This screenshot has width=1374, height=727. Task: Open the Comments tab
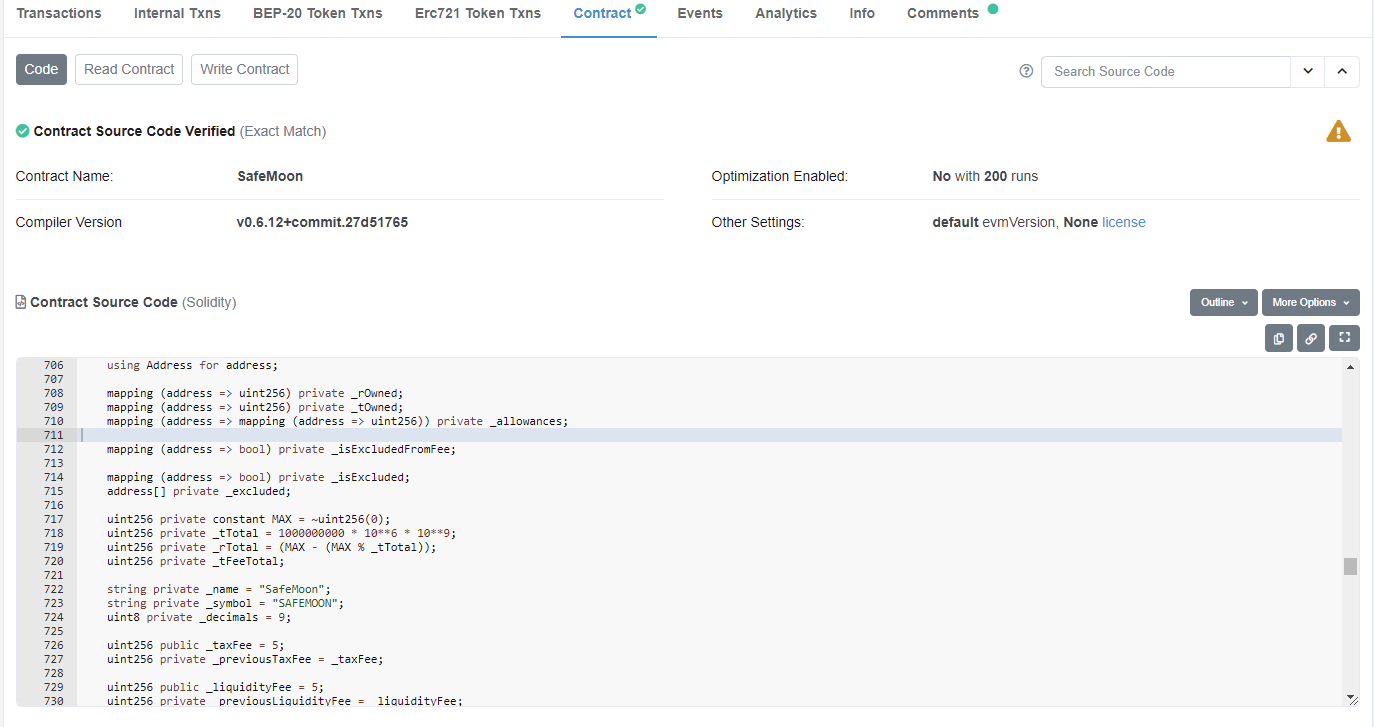tap(943, 13)
